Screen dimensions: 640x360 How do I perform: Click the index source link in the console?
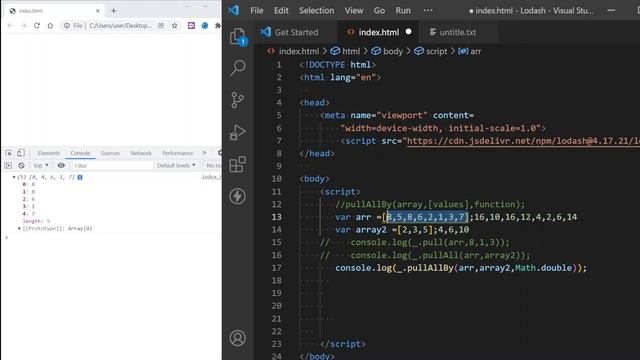click(211, 177)
